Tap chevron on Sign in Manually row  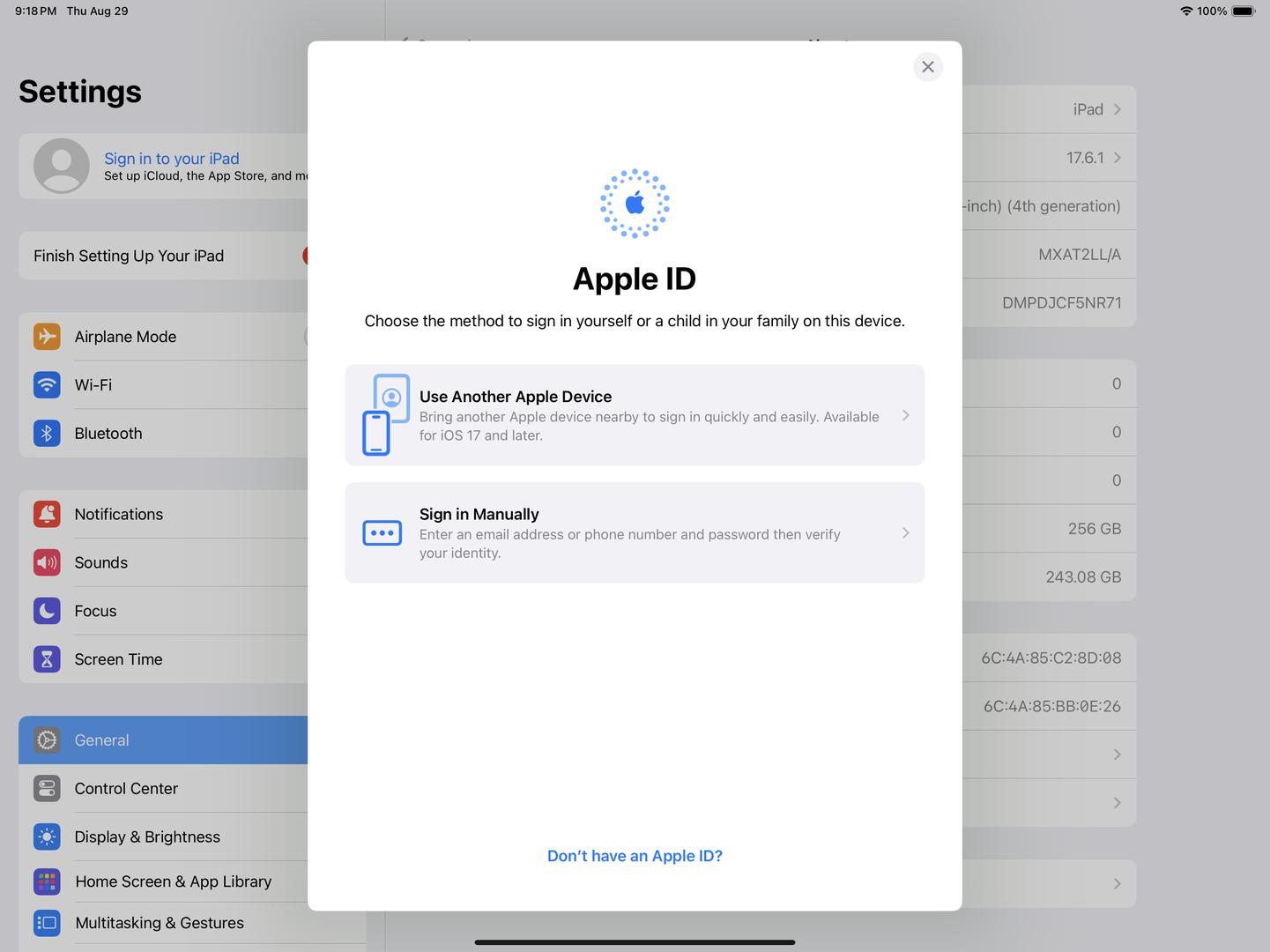[x=905, y=532]
